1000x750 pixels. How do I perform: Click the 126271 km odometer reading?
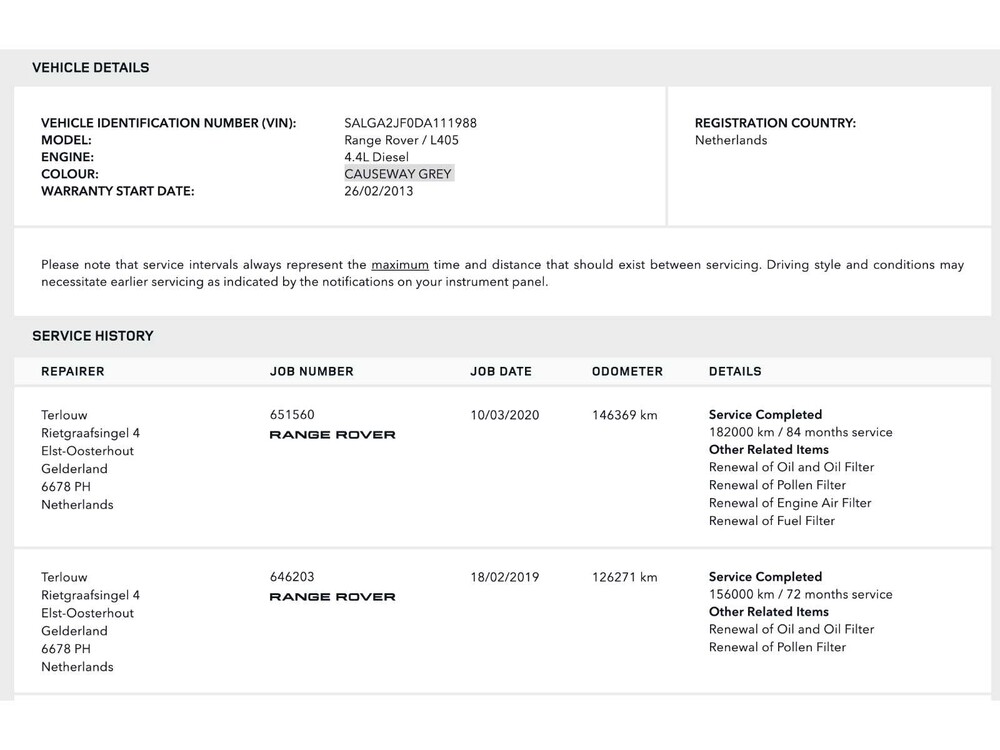(x=624, y=577)
